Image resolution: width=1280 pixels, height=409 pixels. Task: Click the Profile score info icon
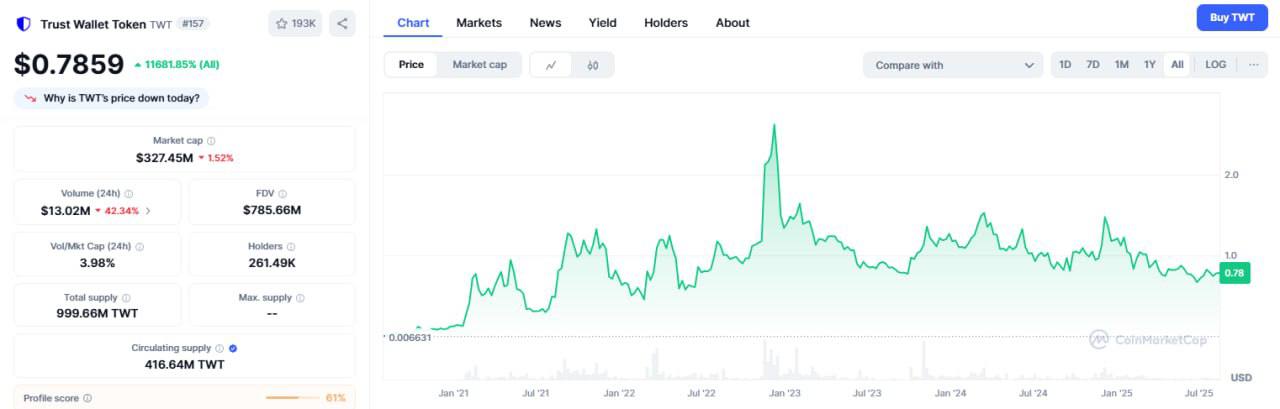tap(88, 398)
